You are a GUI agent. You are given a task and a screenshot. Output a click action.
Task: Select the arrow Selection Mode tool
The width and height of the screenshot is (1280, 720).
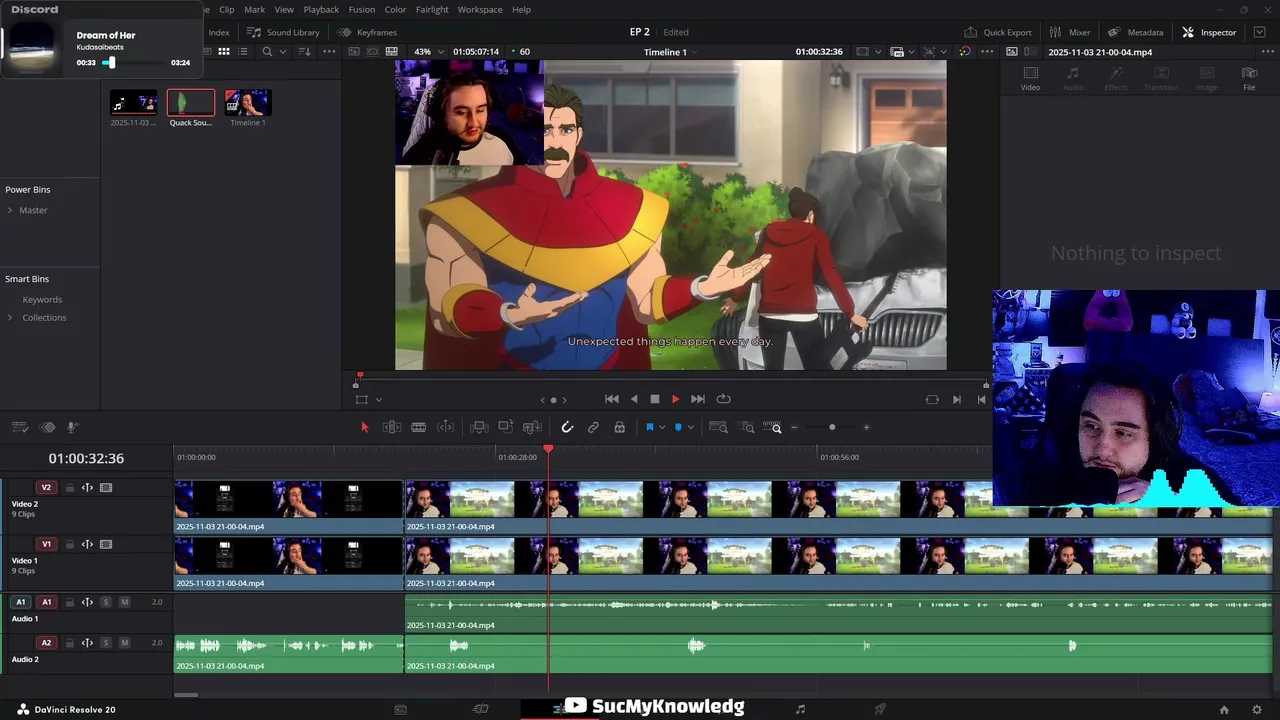pos(364,427)
